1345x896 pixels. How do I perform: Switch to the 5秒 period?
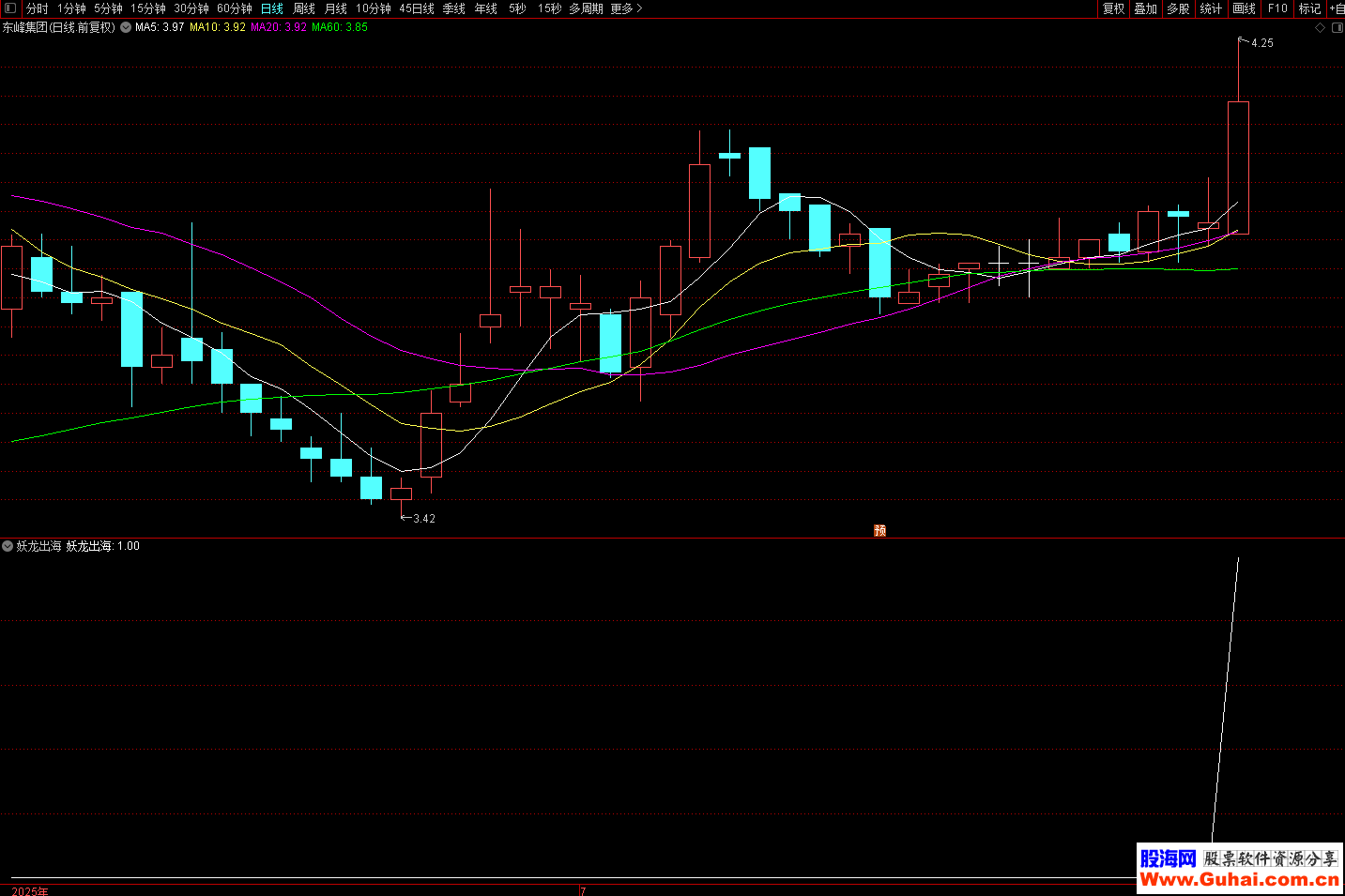[x=518, y=8]
